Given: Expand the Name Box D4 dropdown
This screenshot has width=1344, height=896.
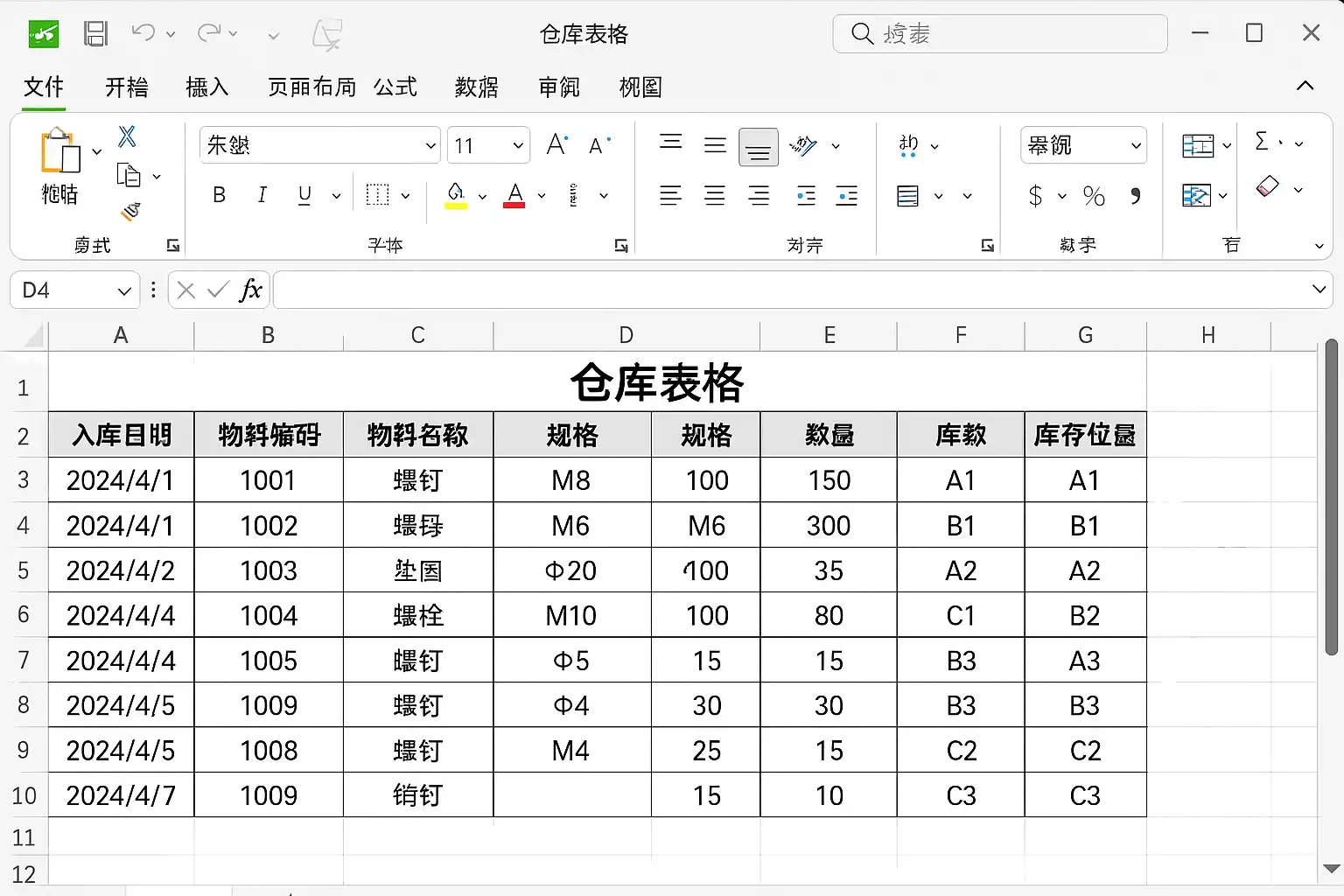Looking at the screenshot, I should (x=124, y=290).
